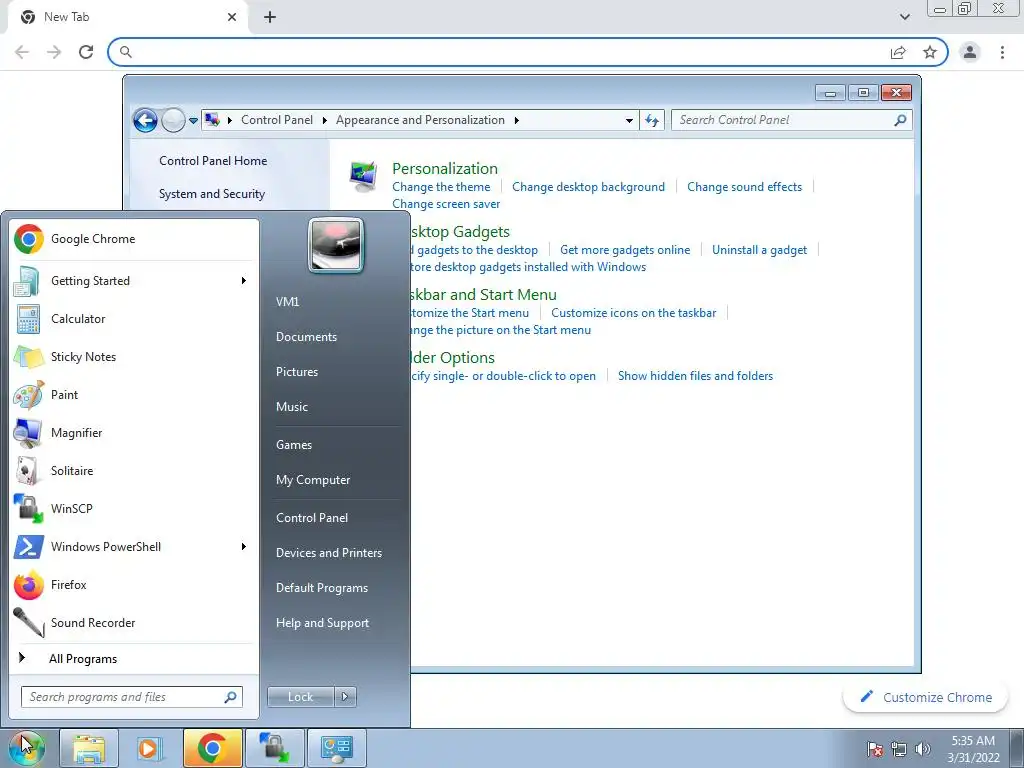Open Paint from the Start menu
The height and width of the screenshot is (768, 1024).
click(x=135, y=394)
